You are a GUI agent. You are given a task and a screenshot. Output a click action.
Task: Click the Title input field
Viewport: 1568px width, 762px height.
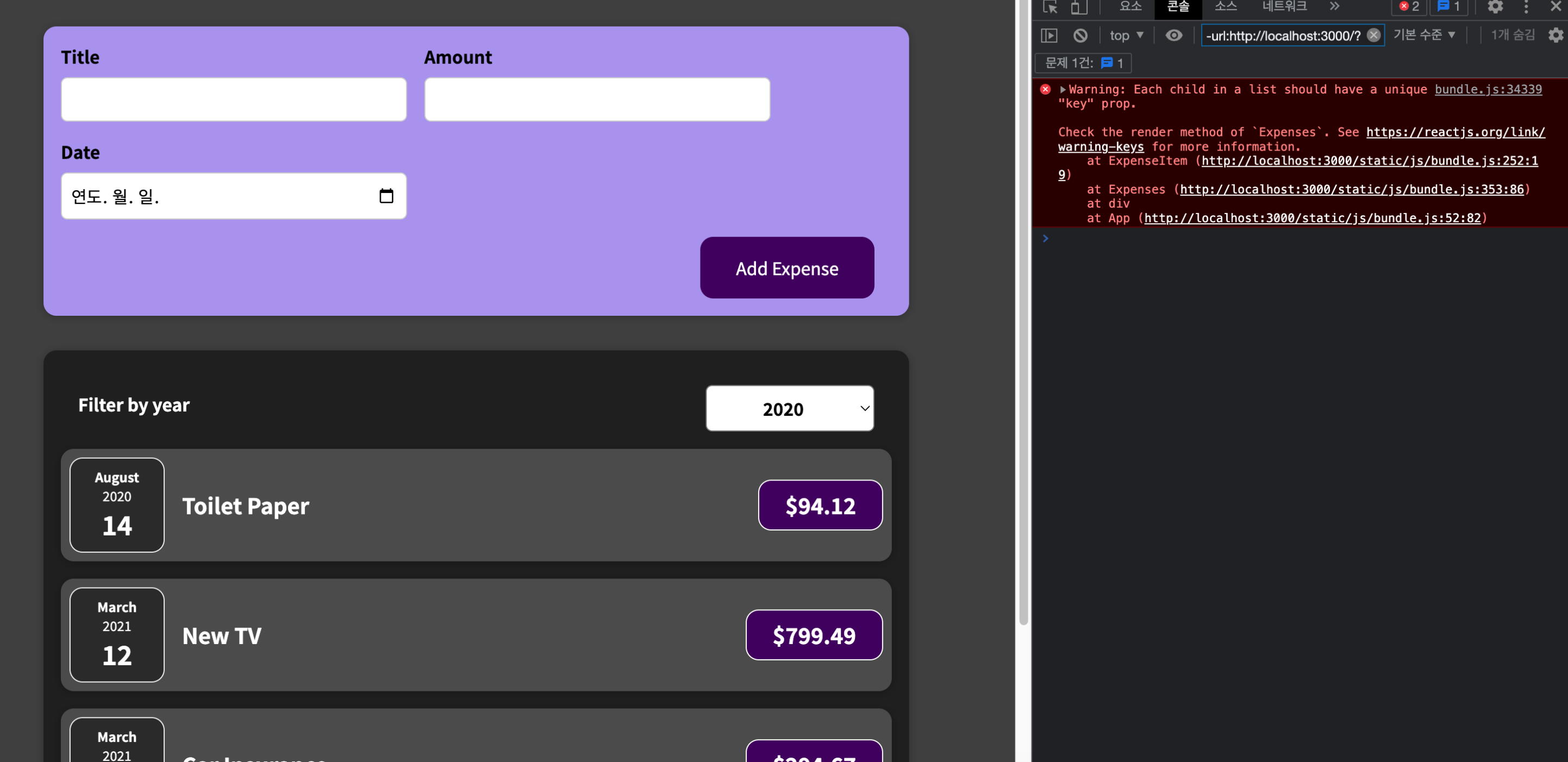click(234, 99)
